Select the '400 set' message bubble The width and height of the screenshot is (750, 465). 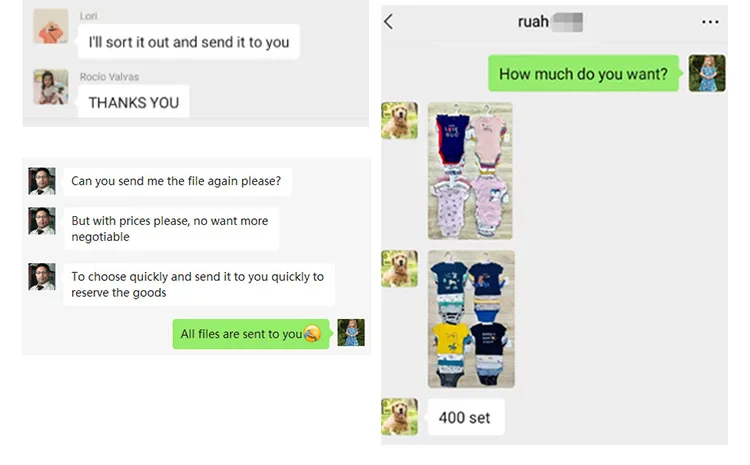(x=466, y=417)
